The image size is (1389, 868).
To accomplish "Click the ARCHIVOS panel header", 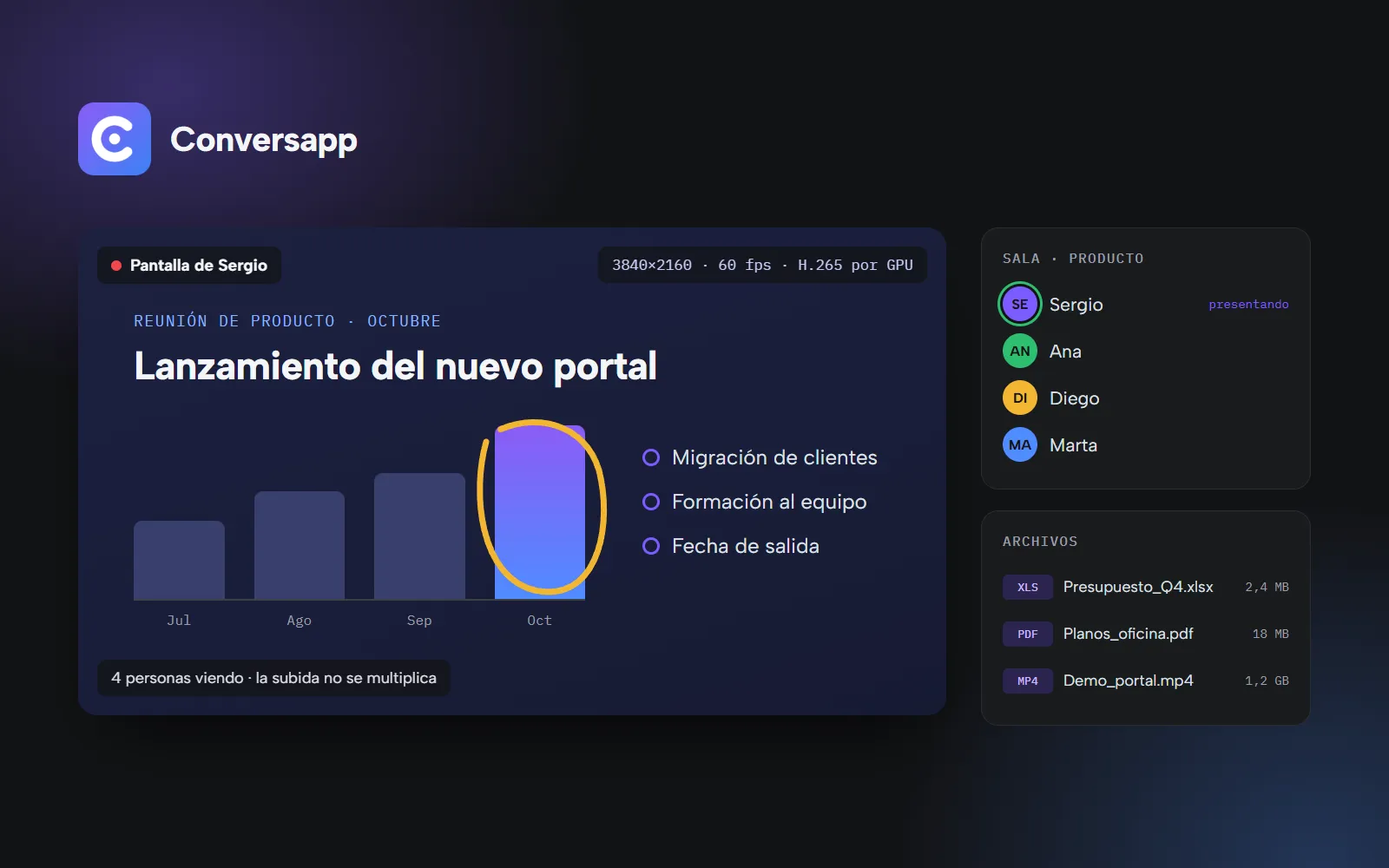I will point(1040,542).
